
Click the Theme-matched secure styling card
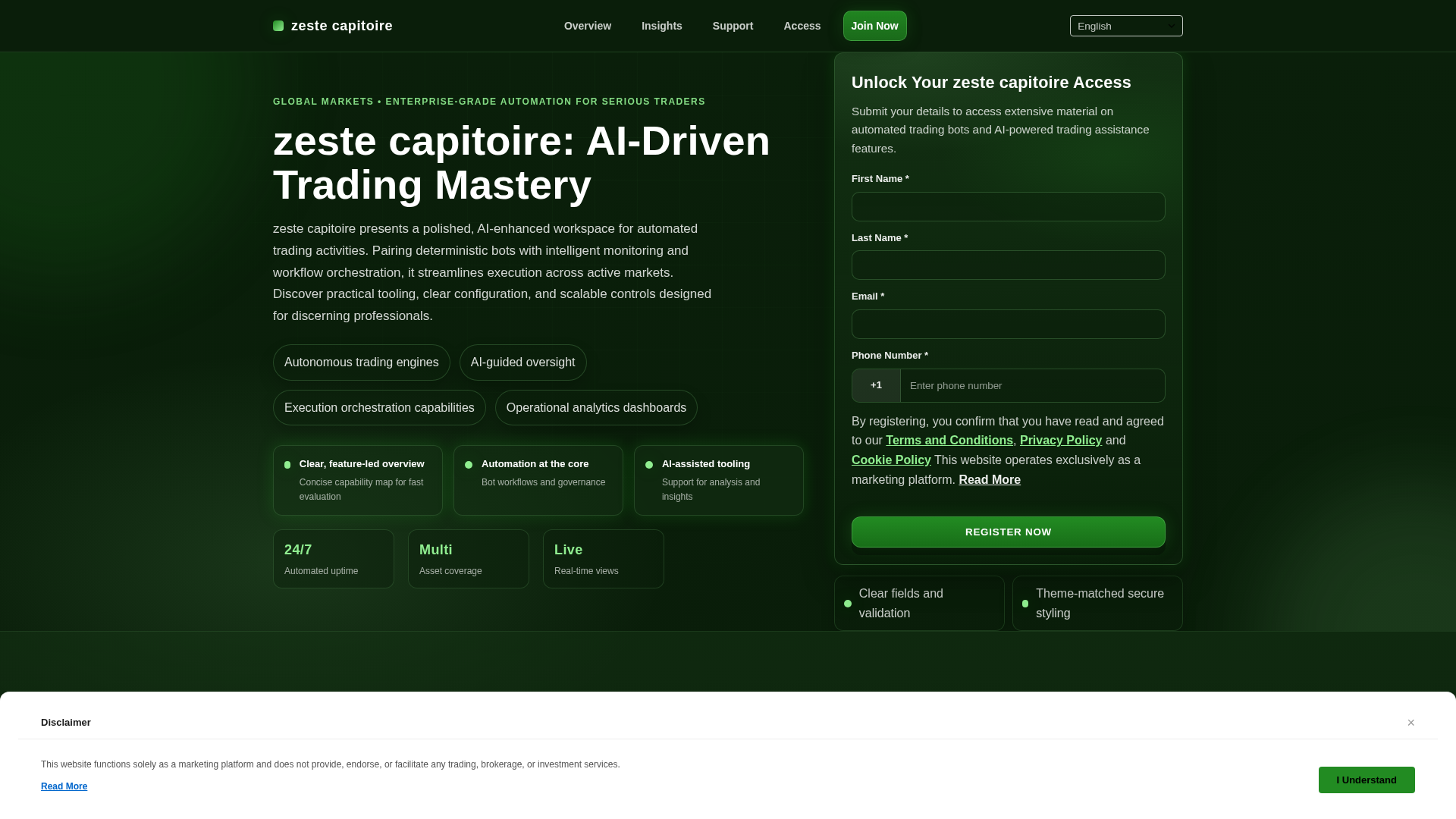point(1097,604)
